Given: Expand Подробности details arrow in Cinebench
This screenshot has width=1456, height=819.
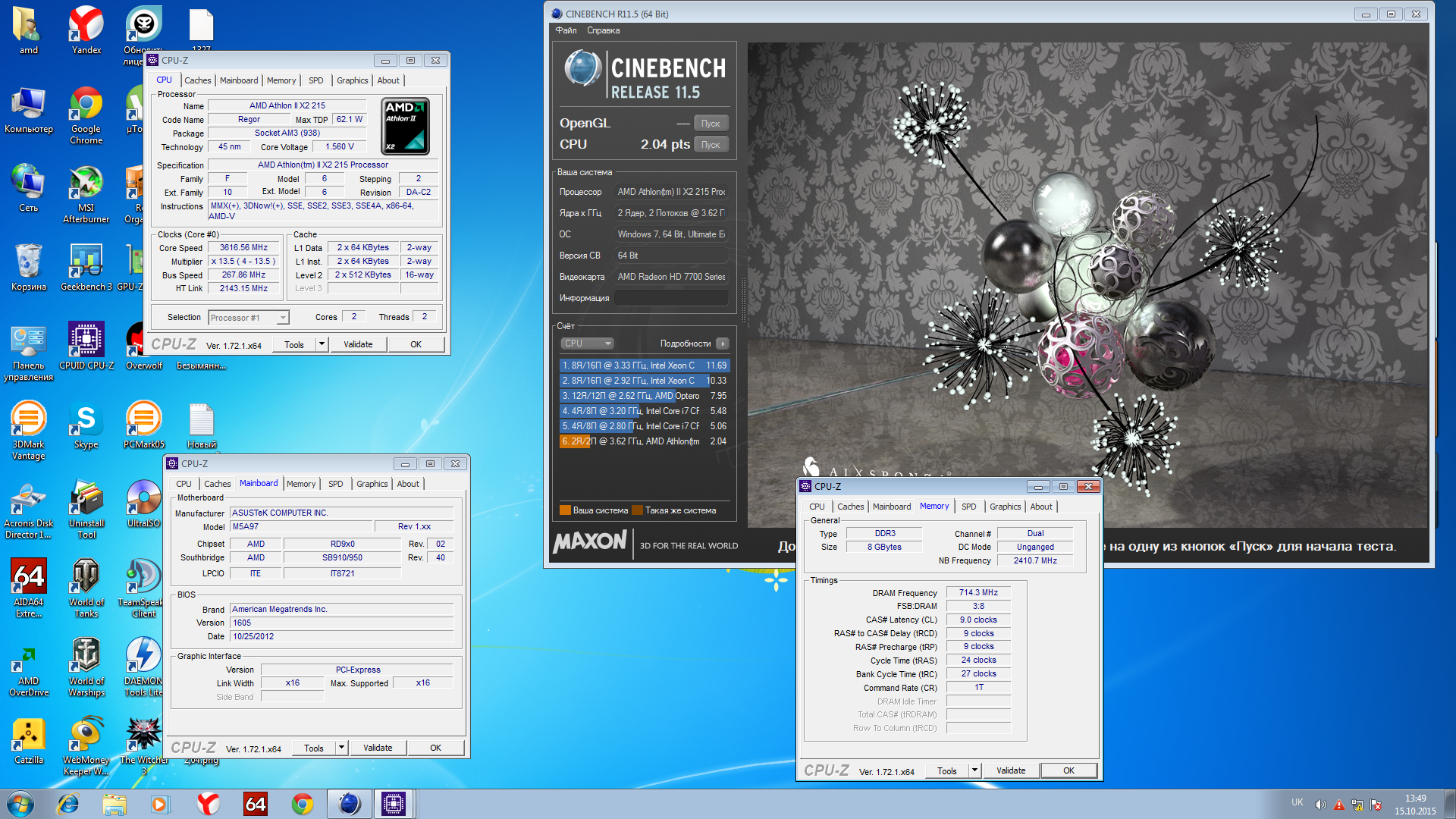Looking at the screenshot, I should (723, 344).
